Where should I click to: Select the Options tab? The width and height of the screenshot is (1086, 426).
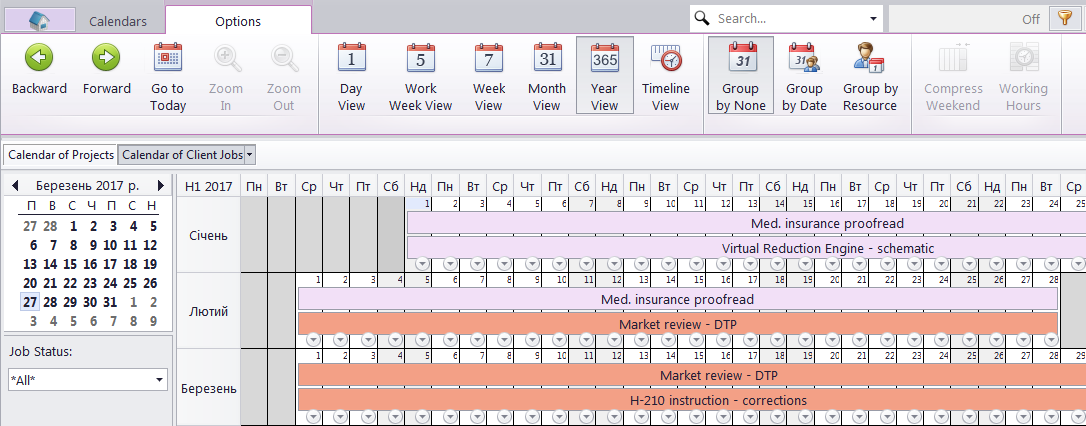pos(238,21)
